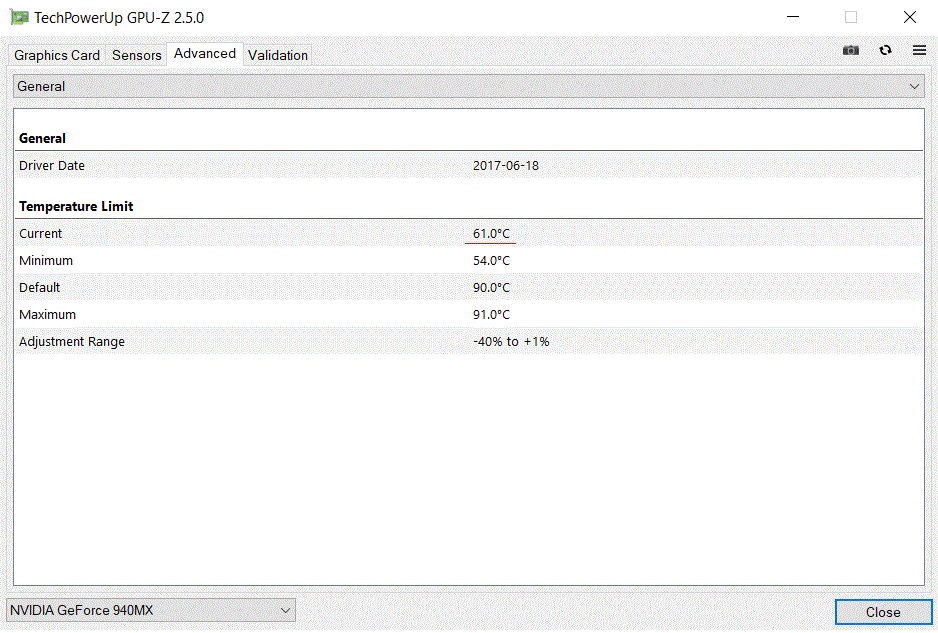
Task: Select the Driver Date row
Action: click(x=468, y=166)
